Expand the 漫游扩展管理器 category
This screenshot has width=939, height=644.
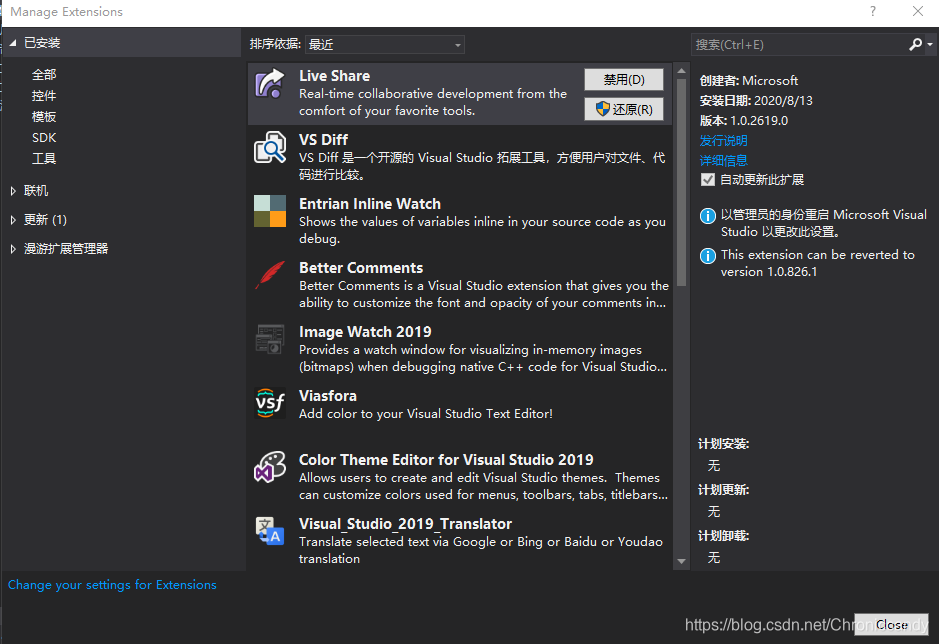pos(13,249)
